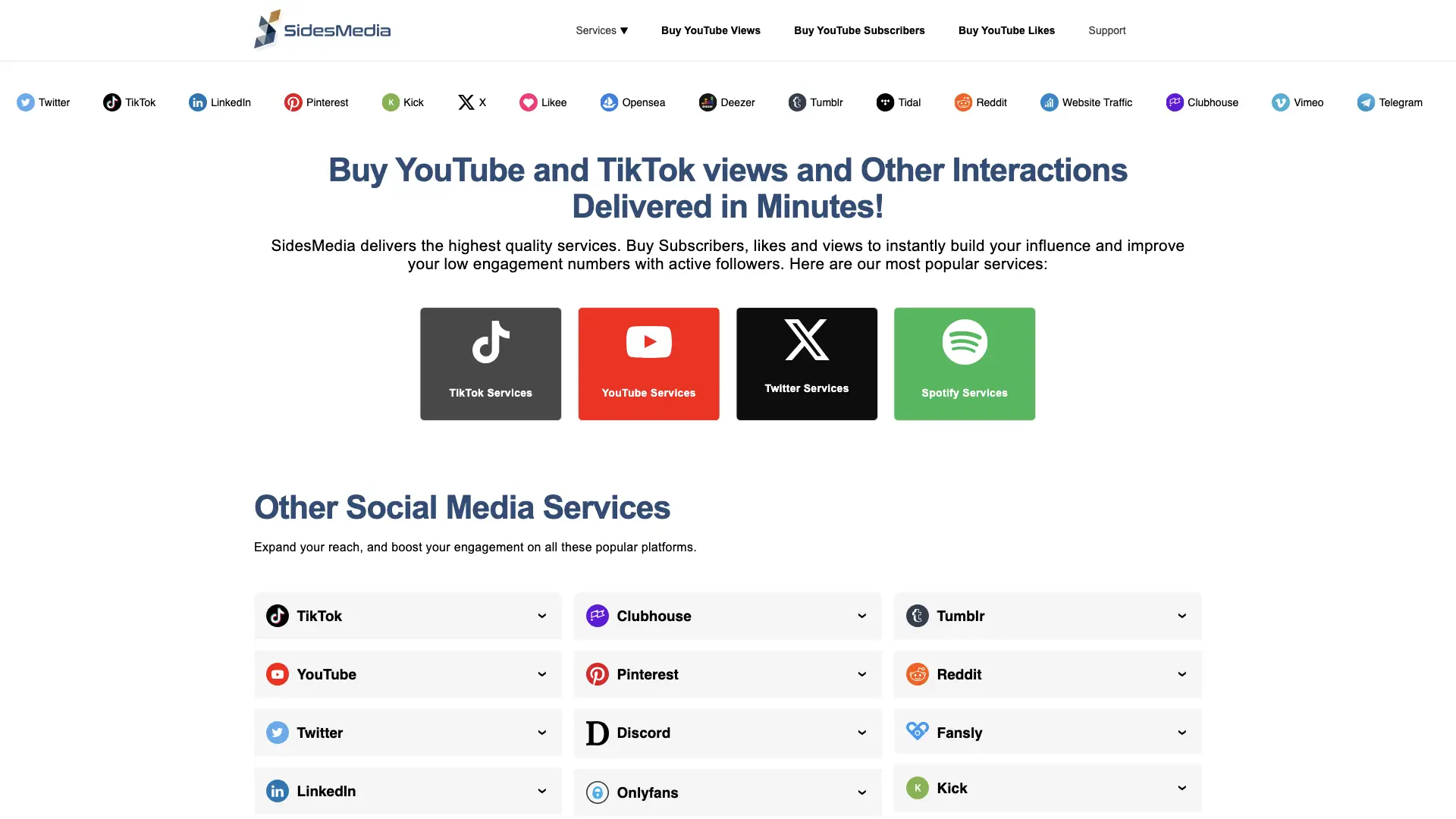
Task: Open the black Twitter Services card
Action: point(806,364)
